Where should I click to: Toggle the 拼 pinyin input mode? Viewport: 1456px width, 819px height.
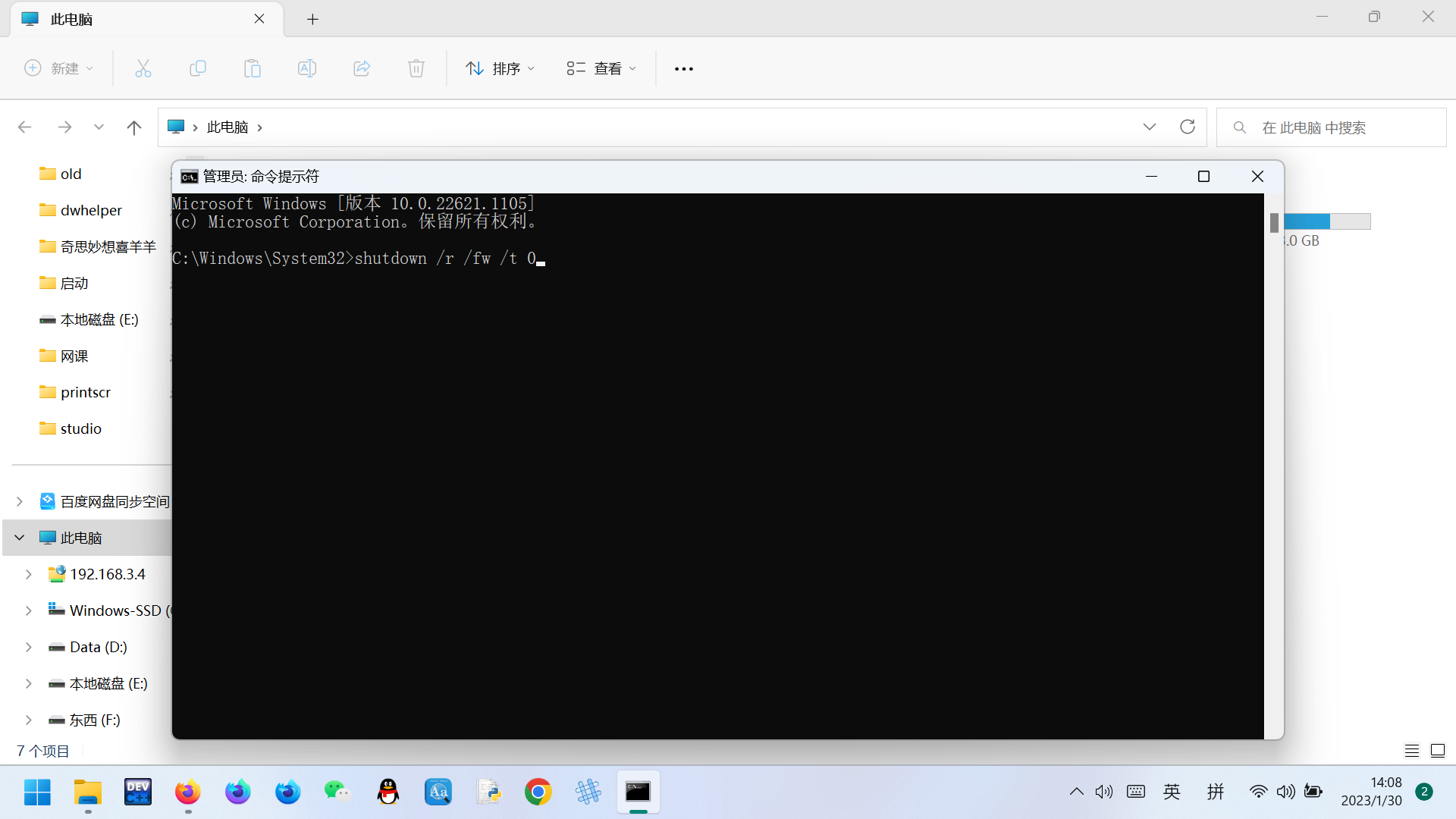(x=1216, y=792)
